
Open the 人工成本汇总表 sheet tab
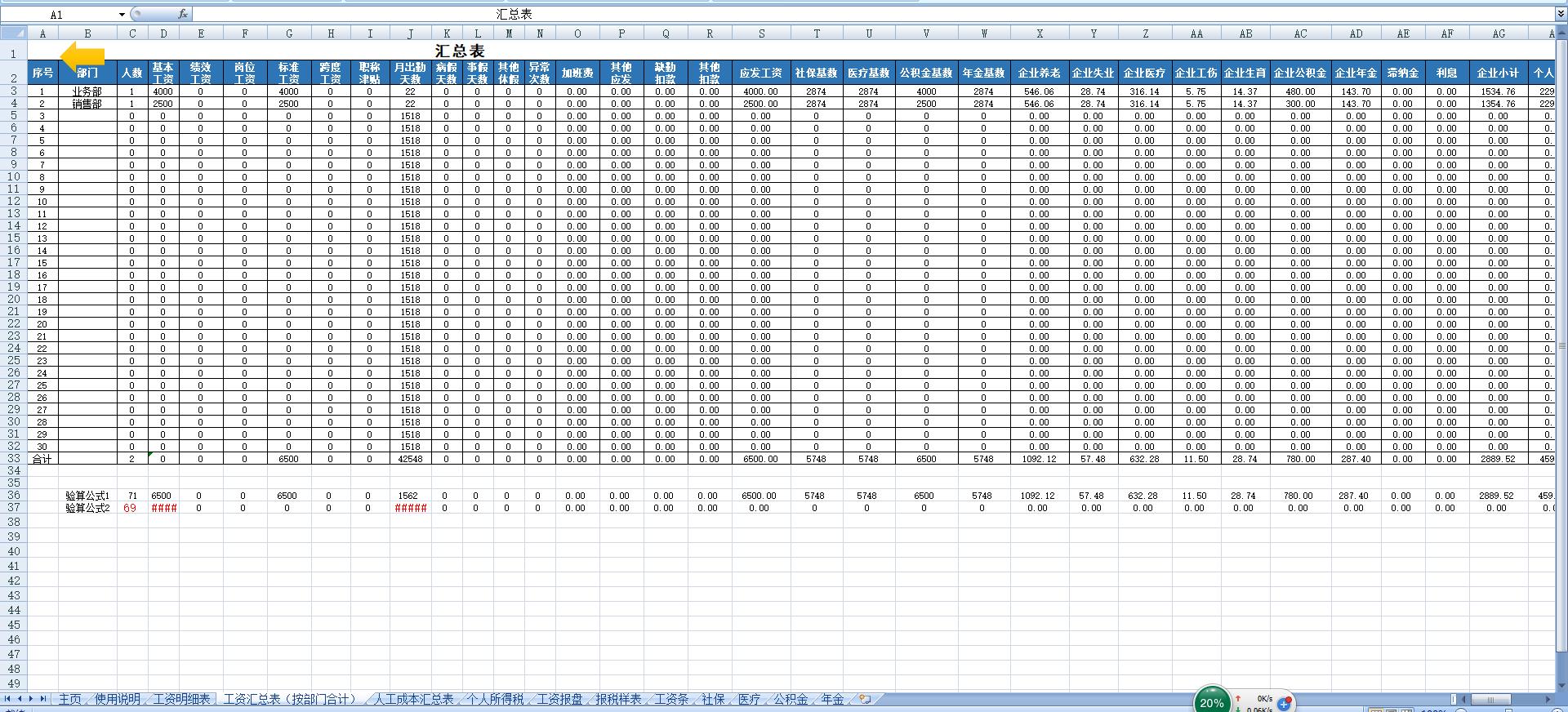(x=413, y=699)
